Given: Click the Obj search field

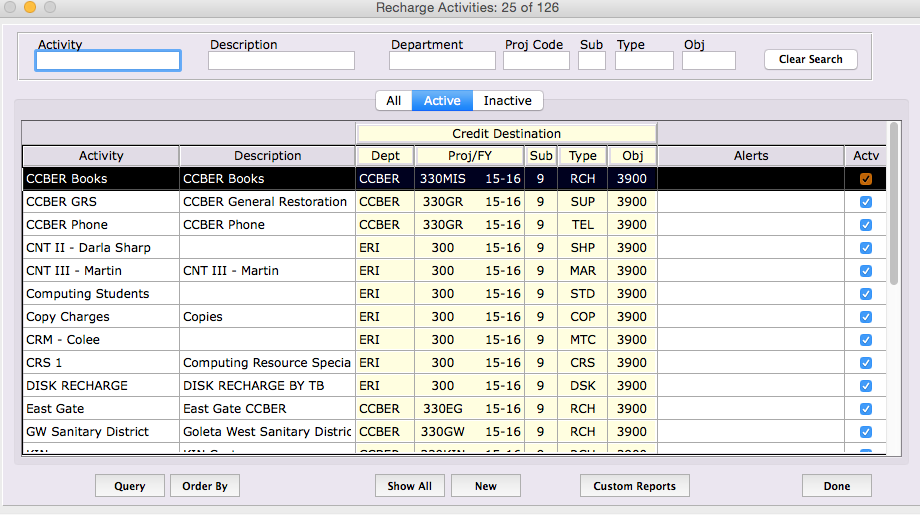Looking at the screenshot, I should [709, 60].
